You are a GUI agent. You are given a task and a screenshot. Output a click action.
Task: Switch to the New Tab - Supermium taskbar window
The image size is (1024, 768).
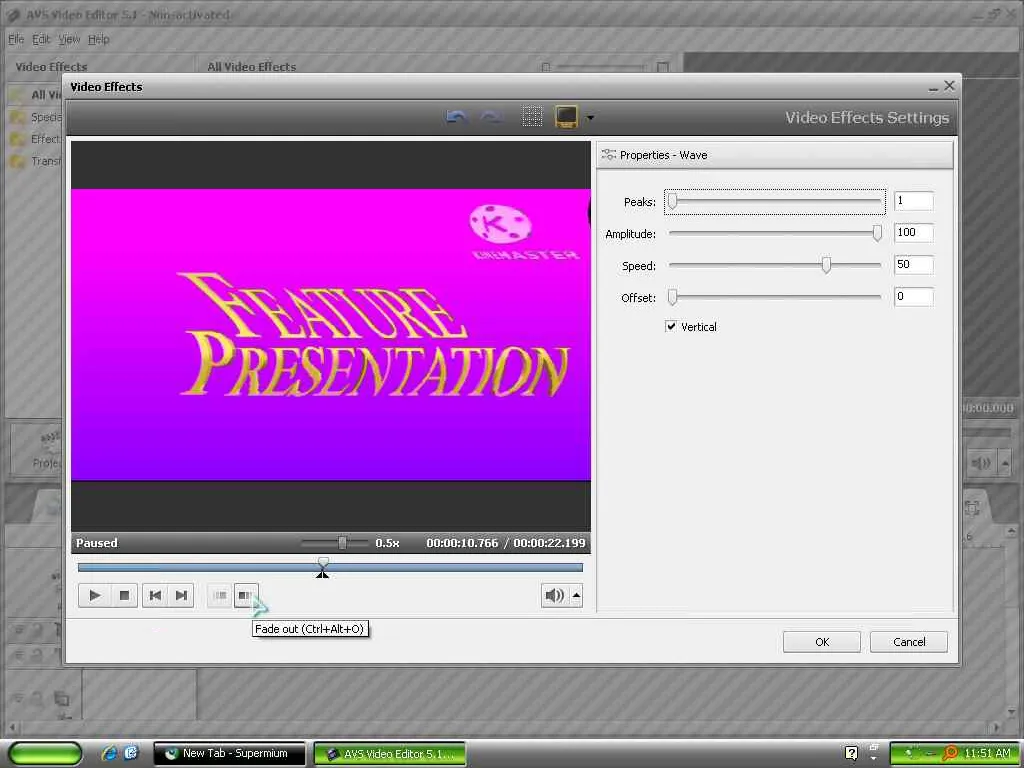229,754
